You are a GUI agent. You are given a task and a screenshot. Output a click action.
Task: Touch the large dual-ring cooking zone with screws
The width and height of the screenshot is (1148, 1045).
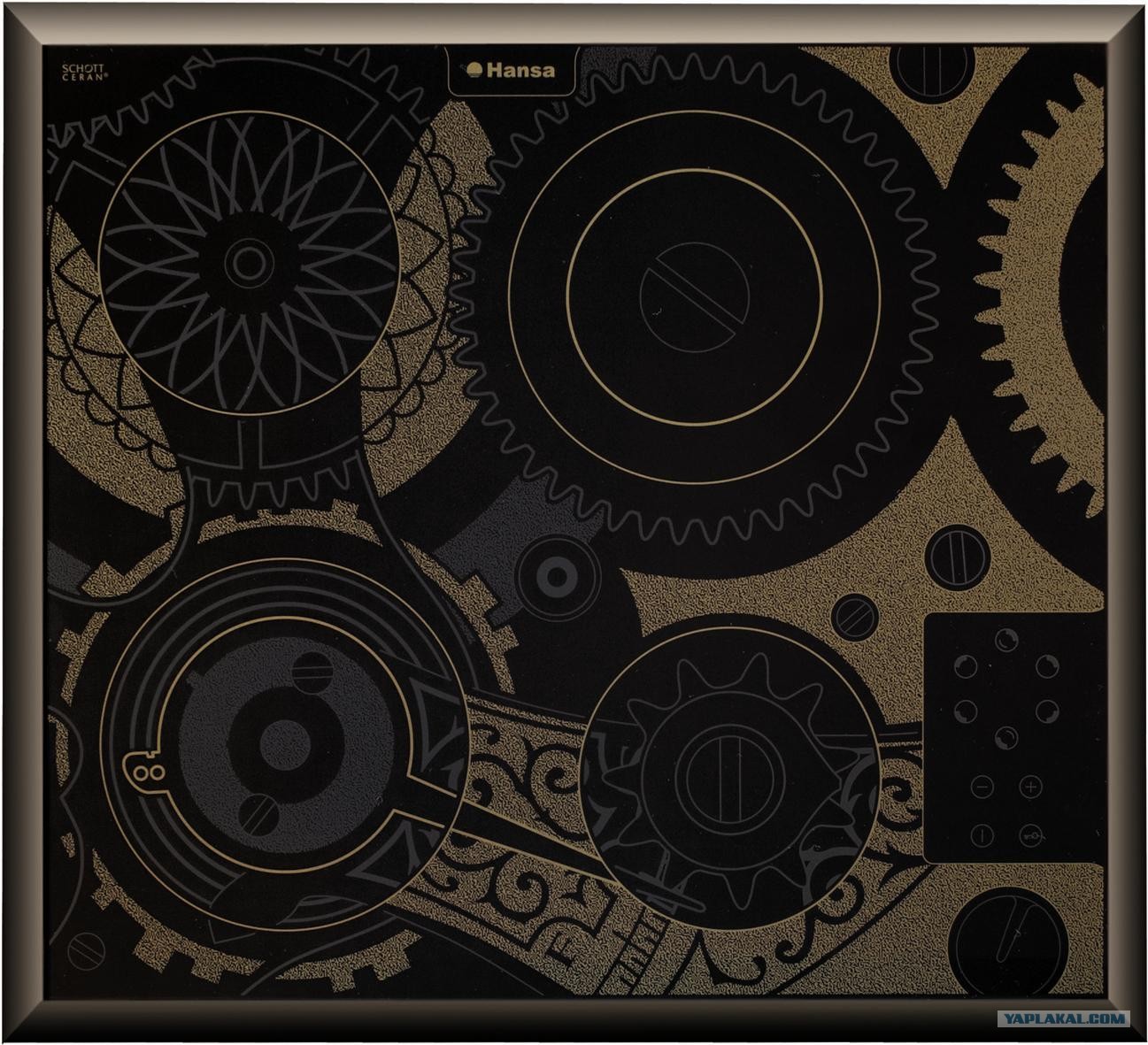[283, 743]
